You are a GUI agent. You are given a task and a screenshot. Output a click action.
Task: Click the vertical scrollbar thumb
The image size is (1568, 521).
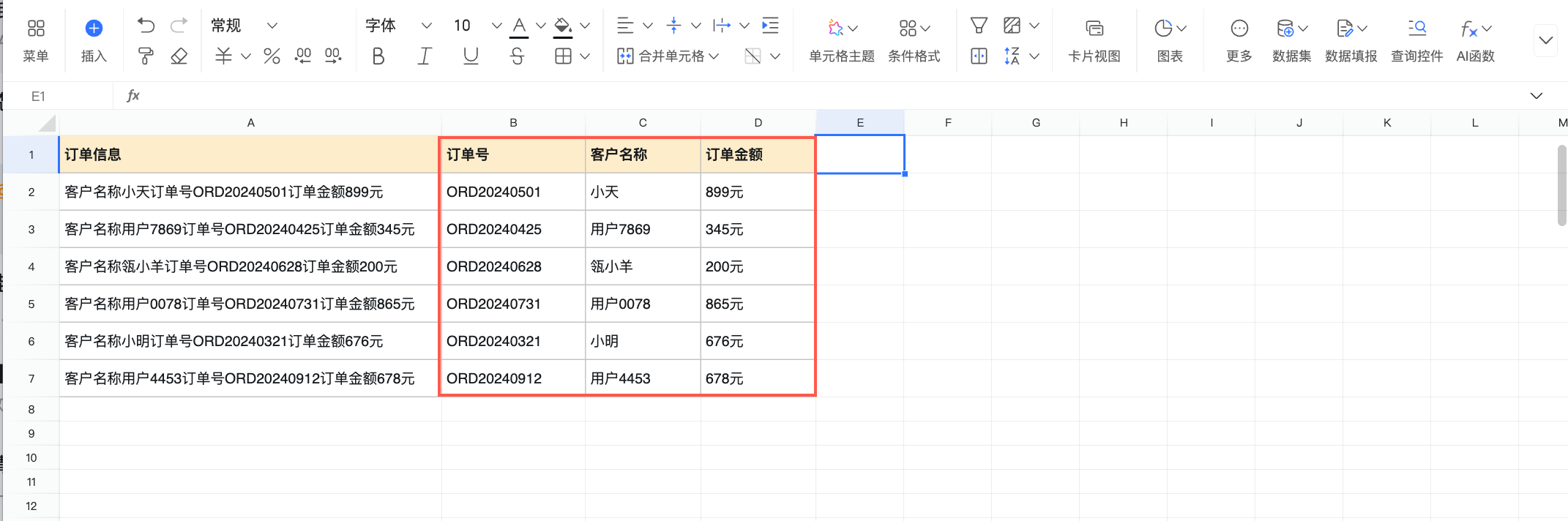coord(1561,186)
